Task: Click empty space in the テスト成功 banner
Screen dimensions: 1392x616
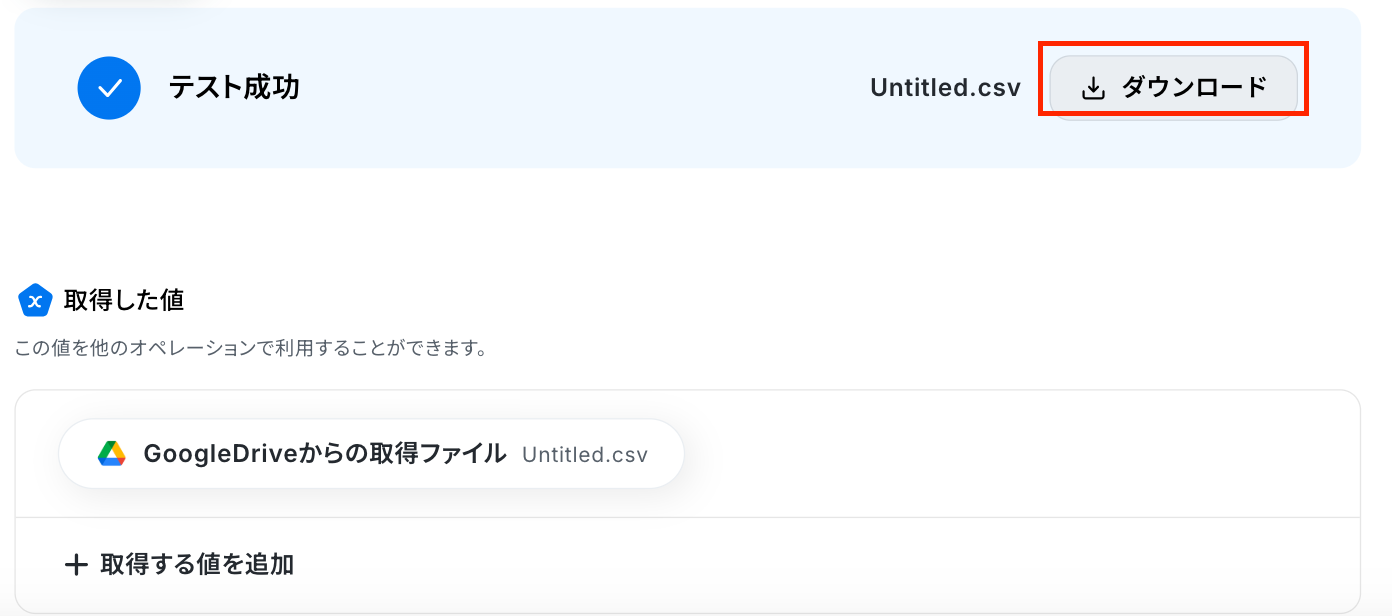Action: tap(580, 88)
